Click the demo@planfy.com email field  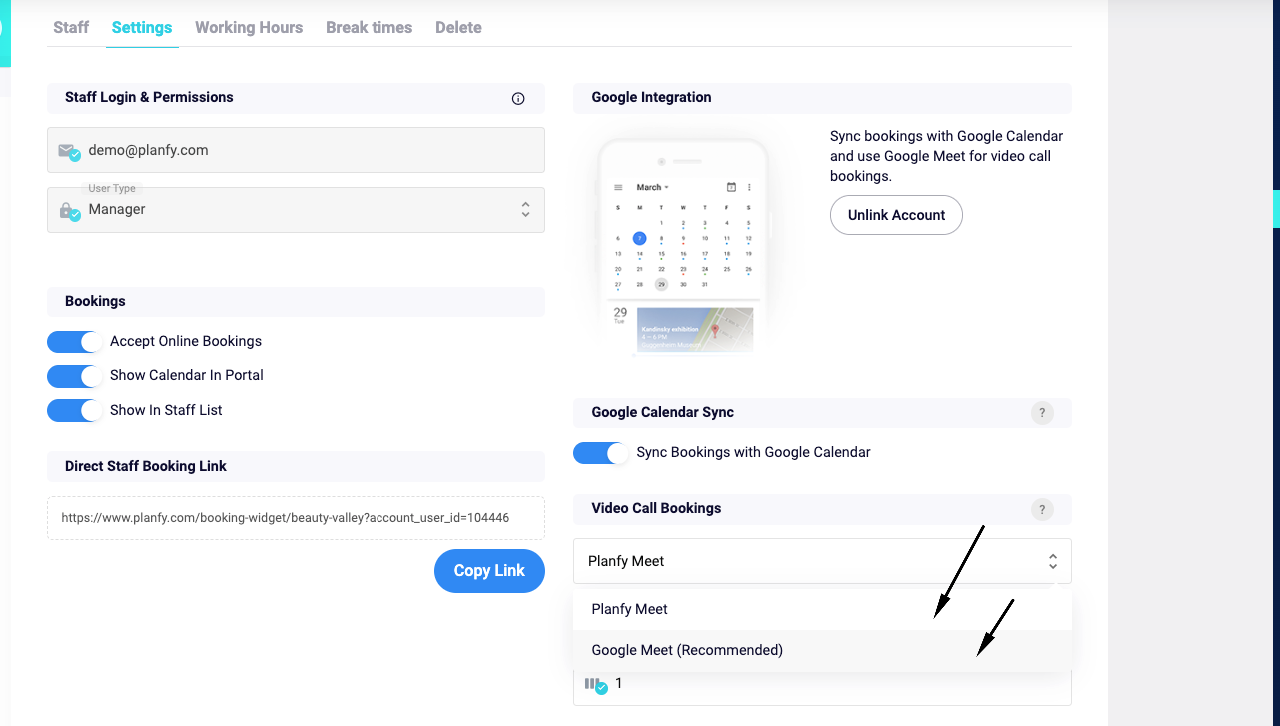[296, 150]
